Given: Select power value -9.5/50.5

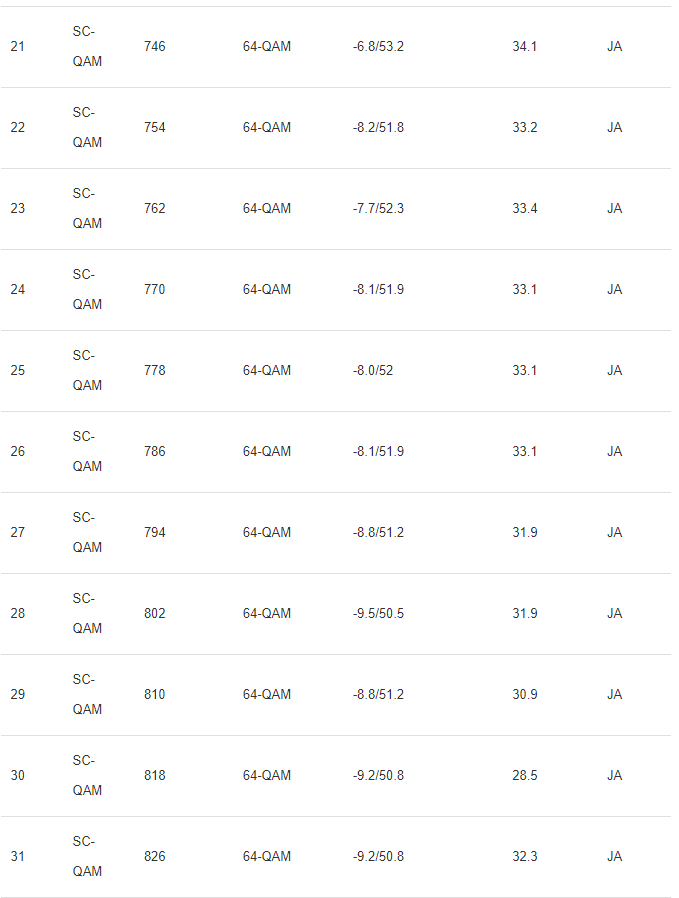Looking at the screenshot, I should tap(378, 613).
